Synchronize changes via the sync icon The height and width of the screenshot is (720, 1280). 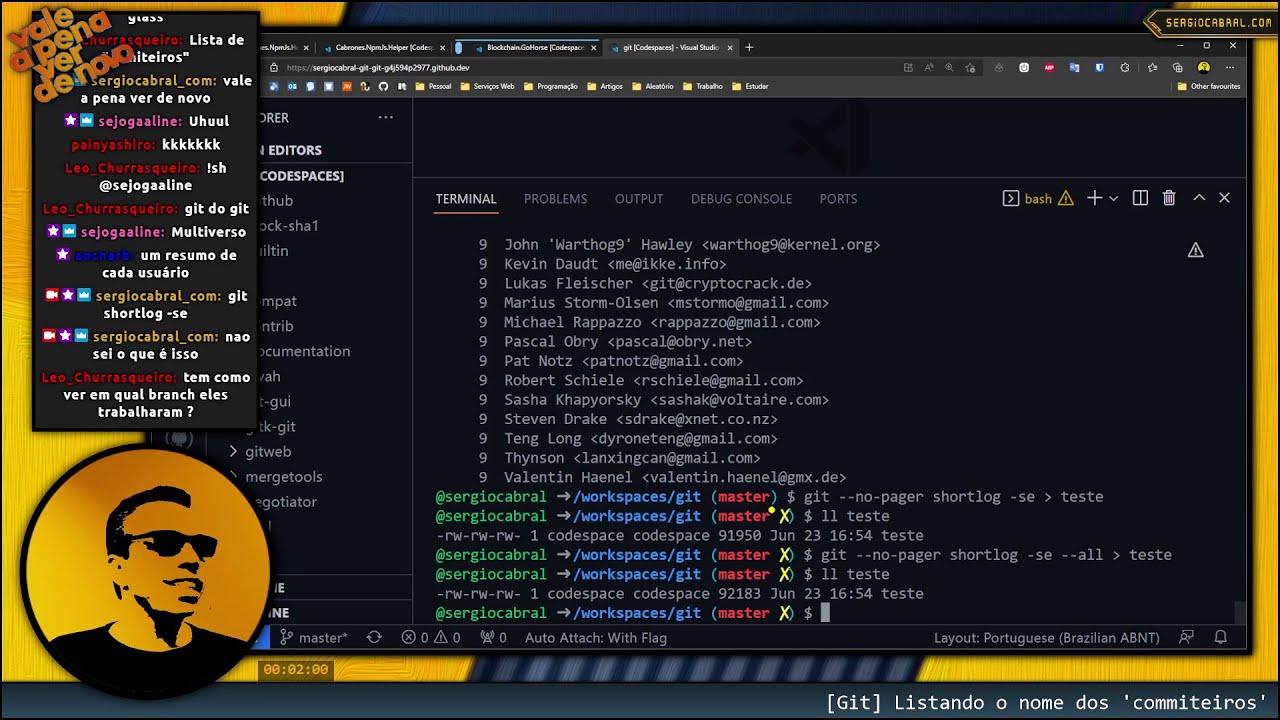pos(374,637)
